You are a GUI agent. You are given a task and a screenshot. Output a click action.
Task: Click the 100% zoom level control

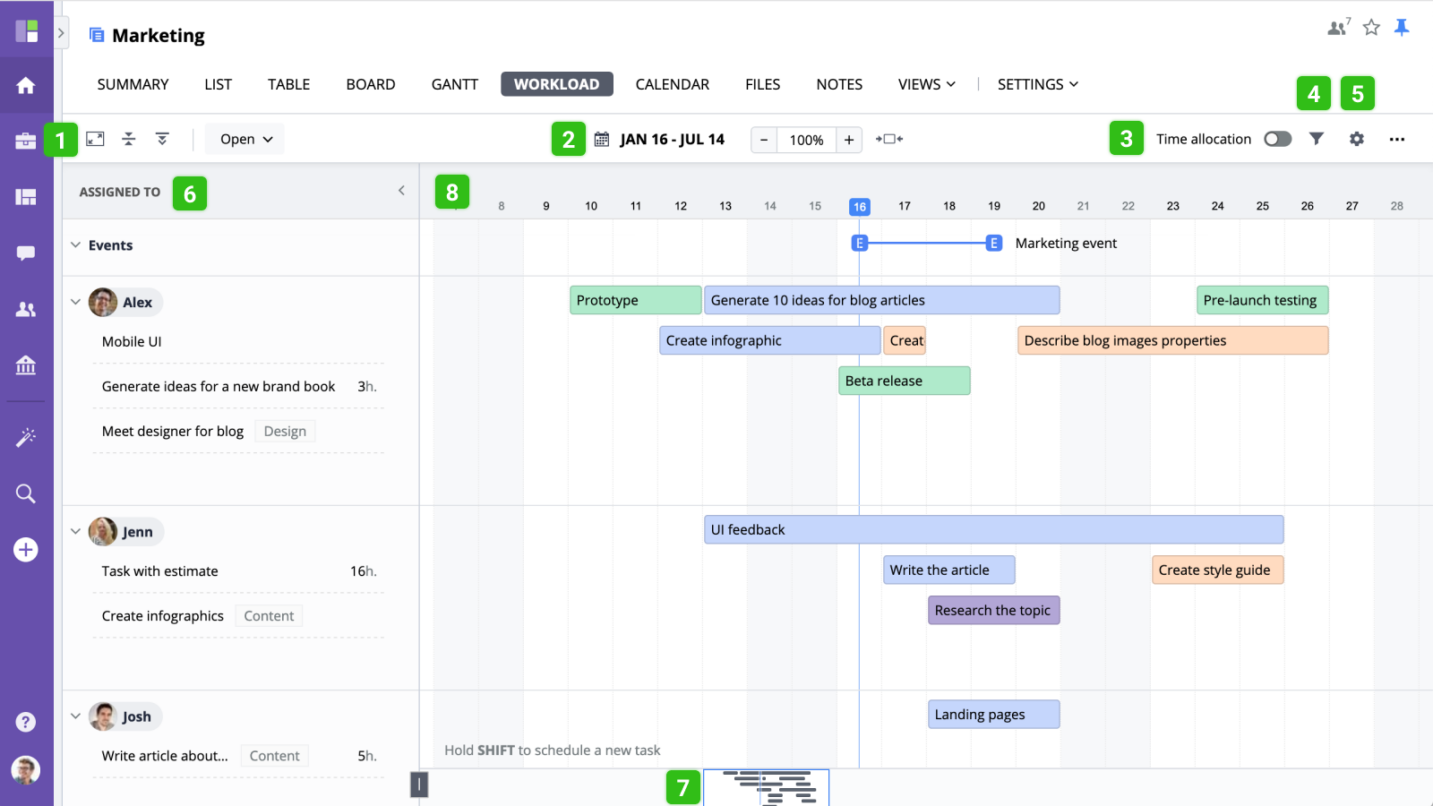pos(805,139)
